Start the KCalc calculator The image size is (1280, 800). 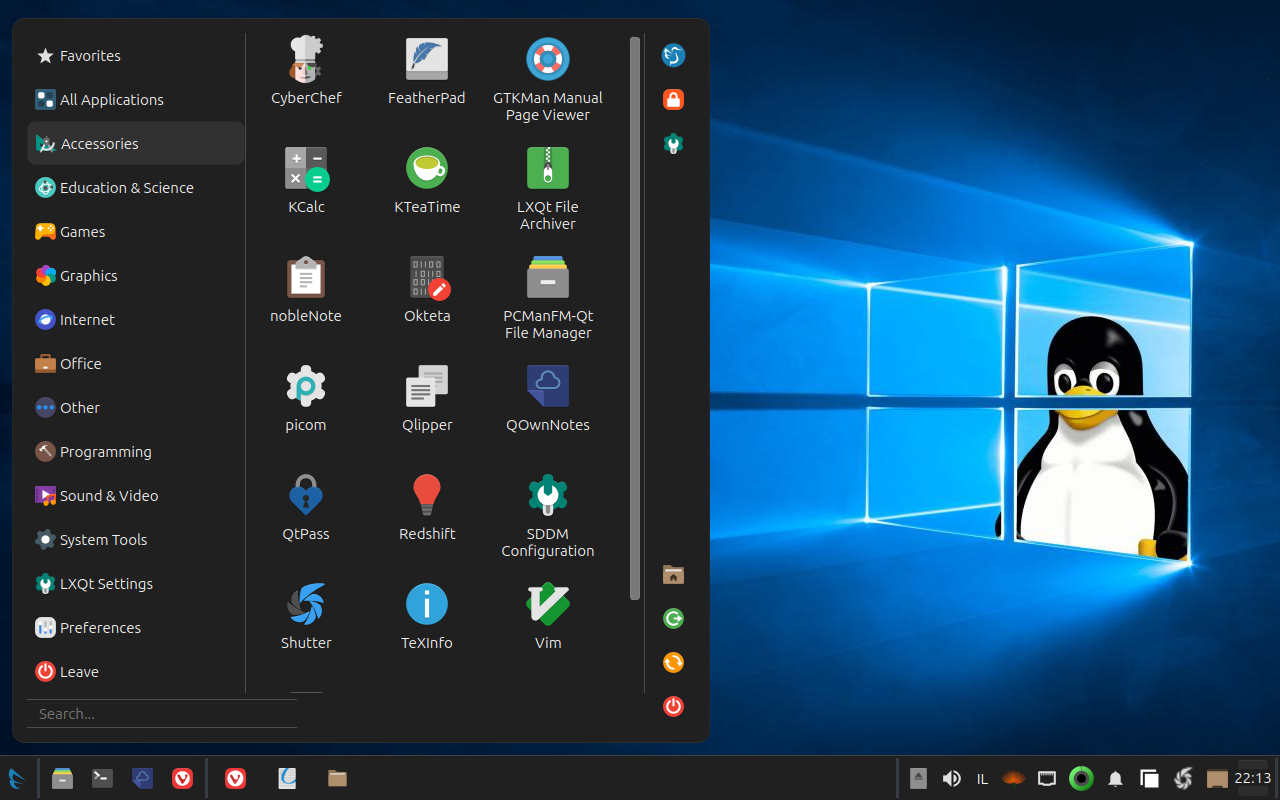(x=306, y=178)
